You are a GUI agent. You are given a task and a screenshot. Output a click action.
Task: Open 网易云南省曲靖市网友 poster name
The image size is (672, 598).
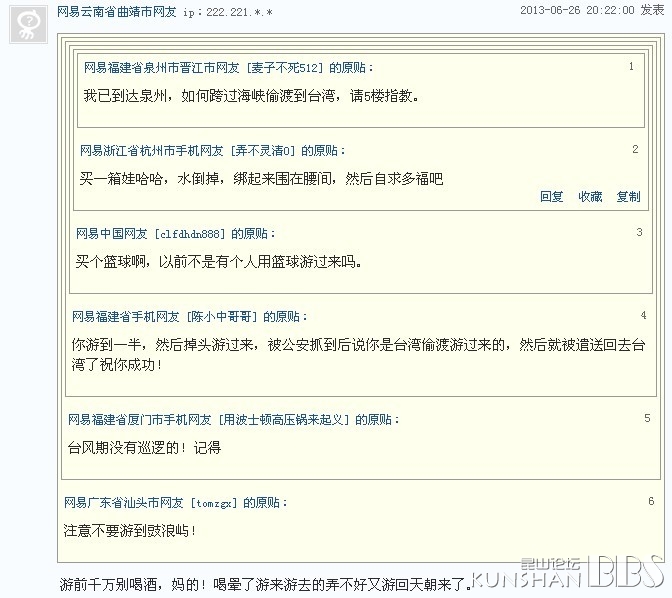pyautogui.click(x=117, y=12)
